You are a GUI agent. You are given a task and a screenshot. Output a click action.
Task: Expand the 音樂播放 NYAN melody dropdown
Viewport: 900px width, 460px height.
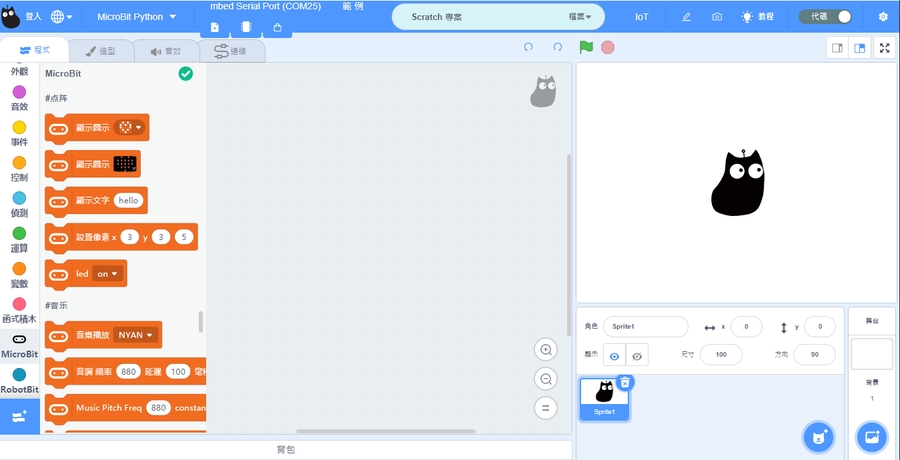pyautogui.click(x=136, y=335)
